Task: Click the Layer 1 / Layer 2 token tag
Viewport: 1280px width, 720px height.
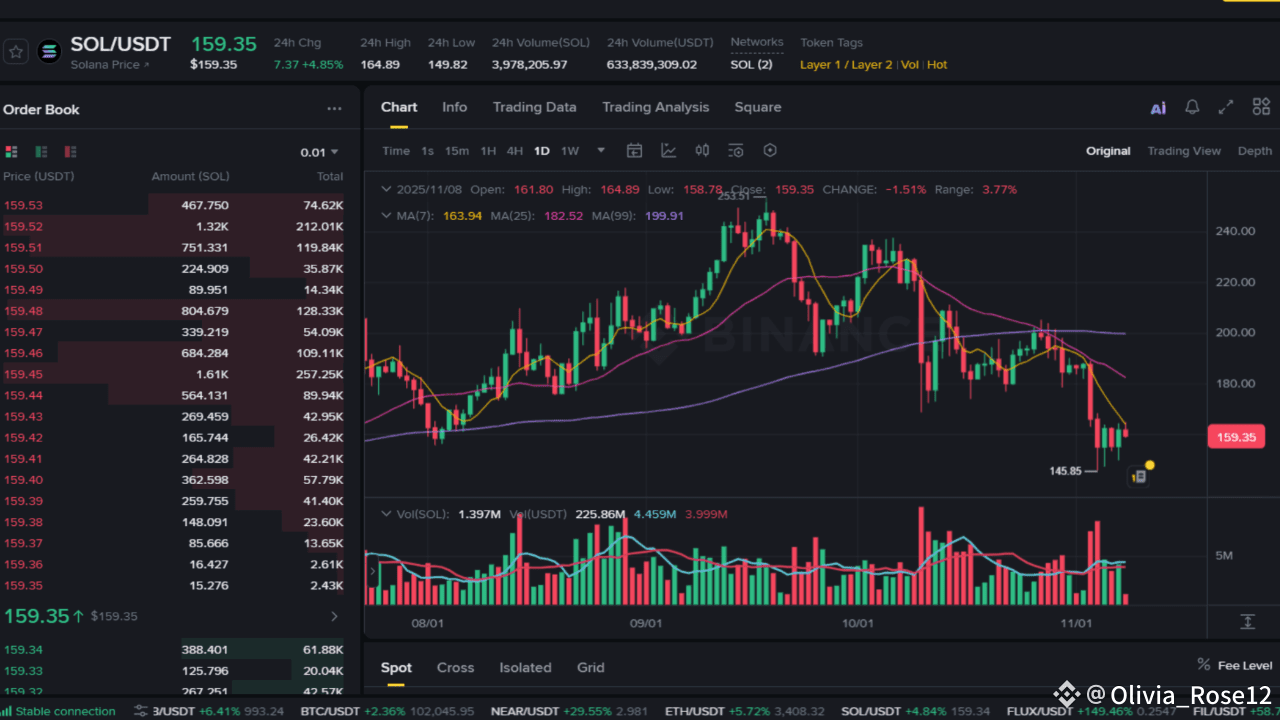Action: pyautogui.click(x=846, y=65)
